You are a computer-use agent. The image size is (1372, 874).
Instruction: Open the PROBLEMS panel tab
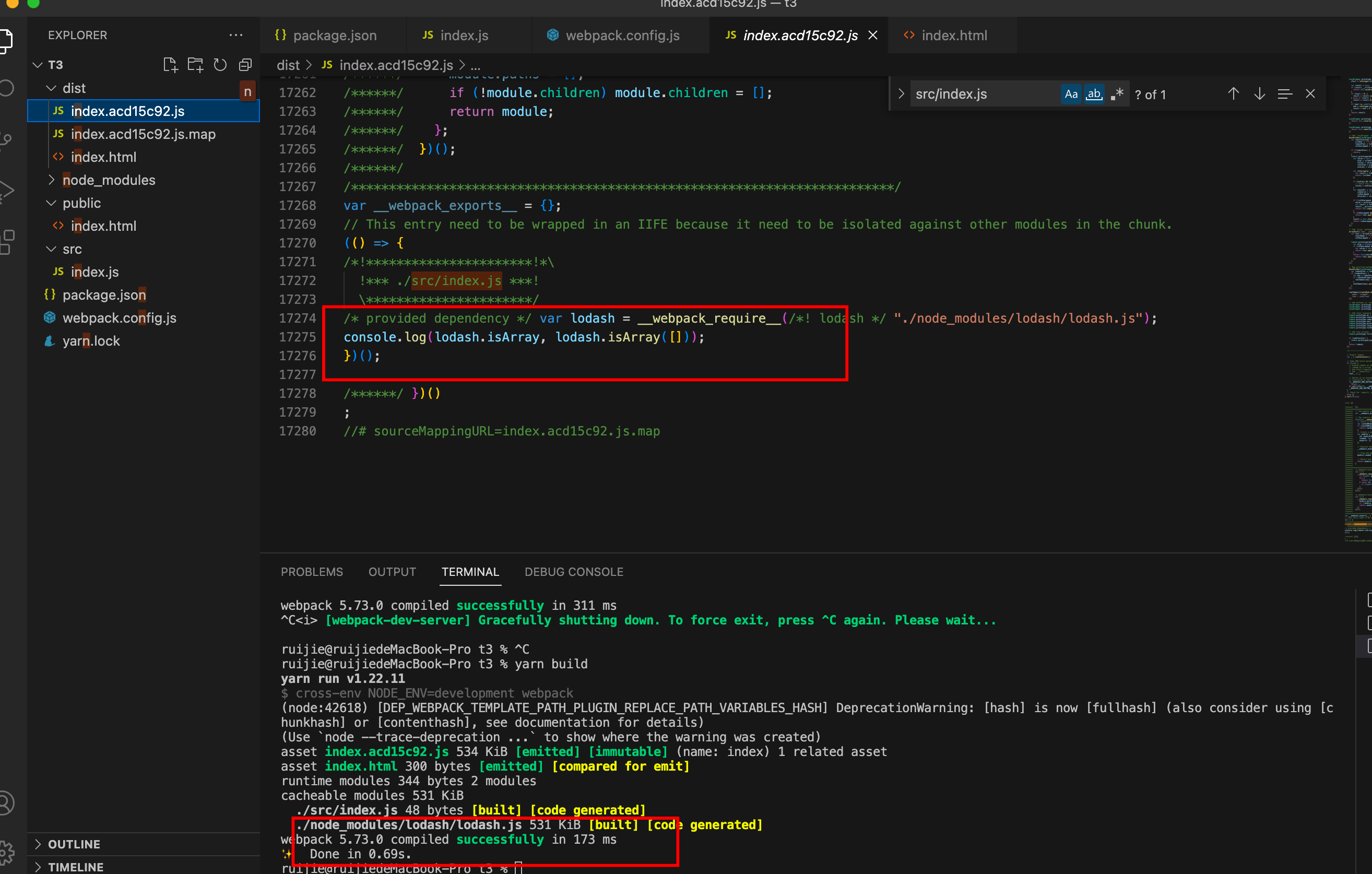tap(312, 572)
